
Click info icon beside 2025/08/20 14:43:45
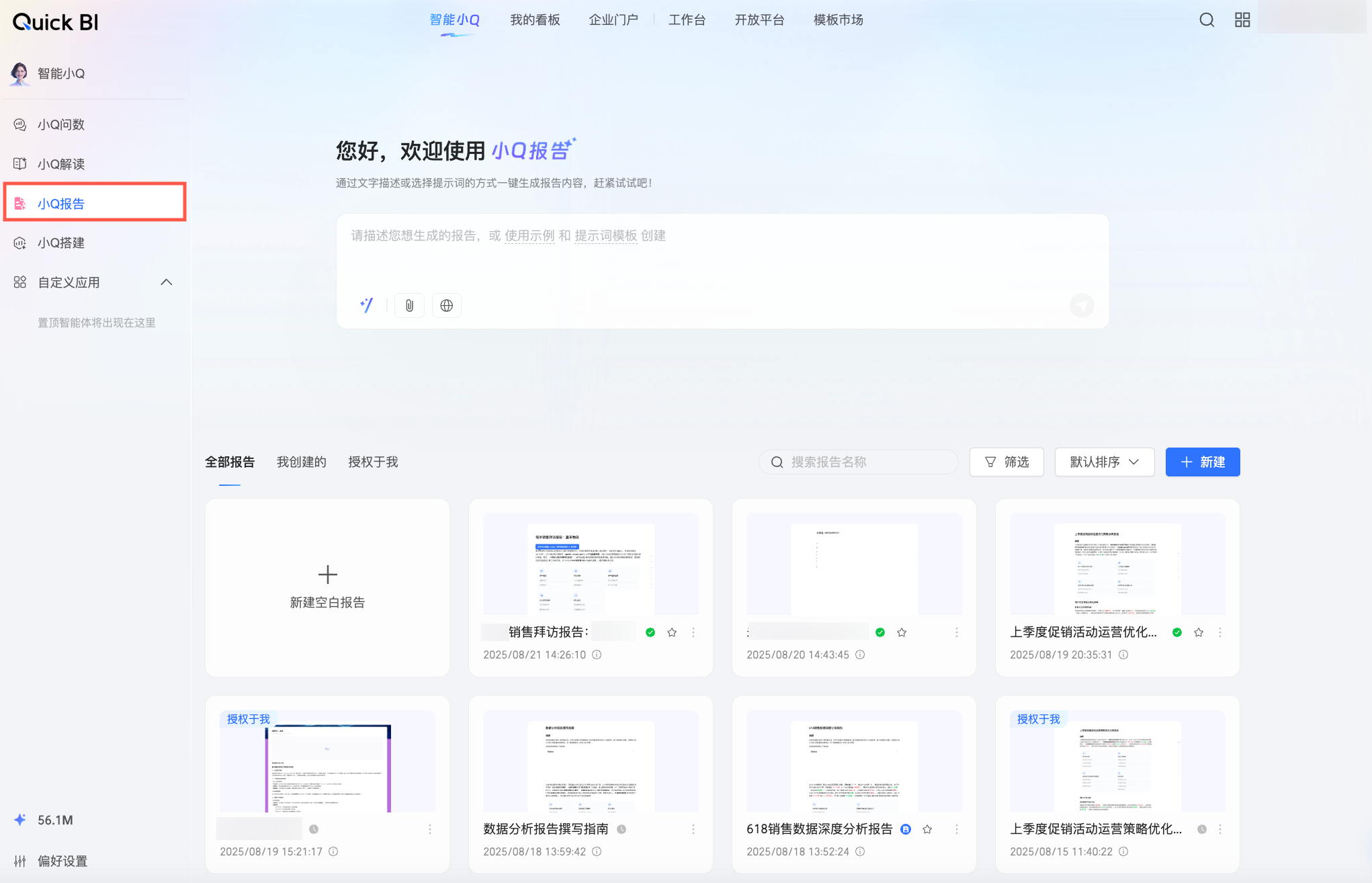click(x=860, y=655)
